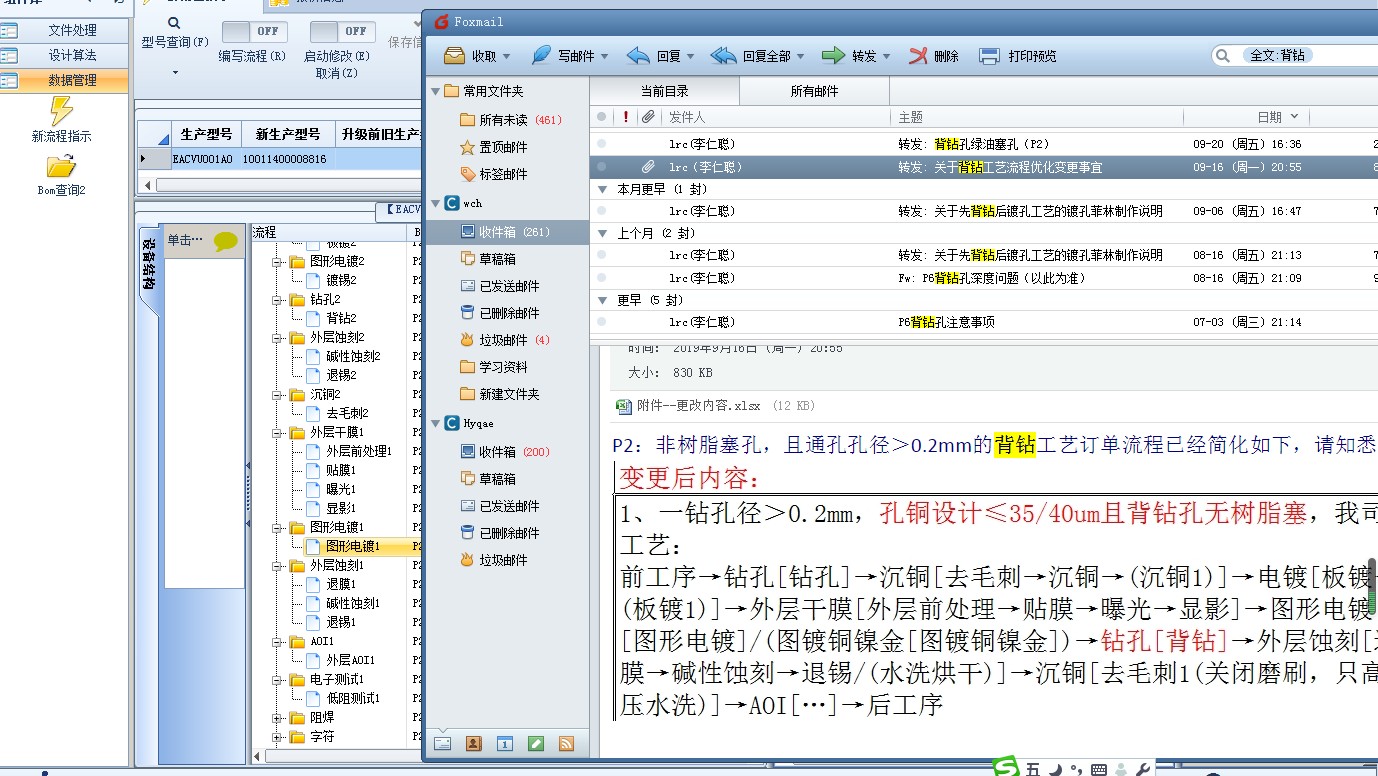The height and width of the screenshot is (776, 1378).
Task: Click the mail body vertical scrollbar thumb
Action: [x=1373, y=586]
